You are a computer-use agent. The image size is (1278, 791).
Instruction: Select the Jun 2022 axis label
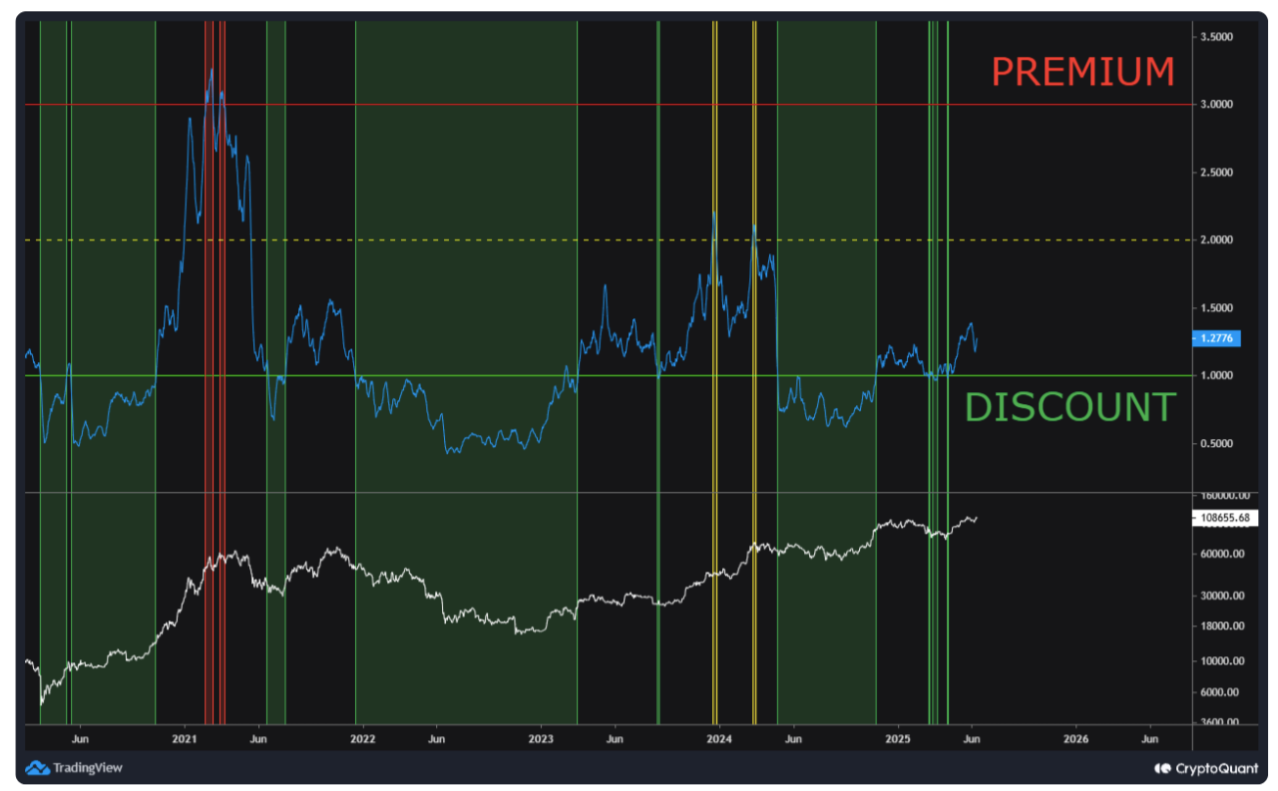437,738
